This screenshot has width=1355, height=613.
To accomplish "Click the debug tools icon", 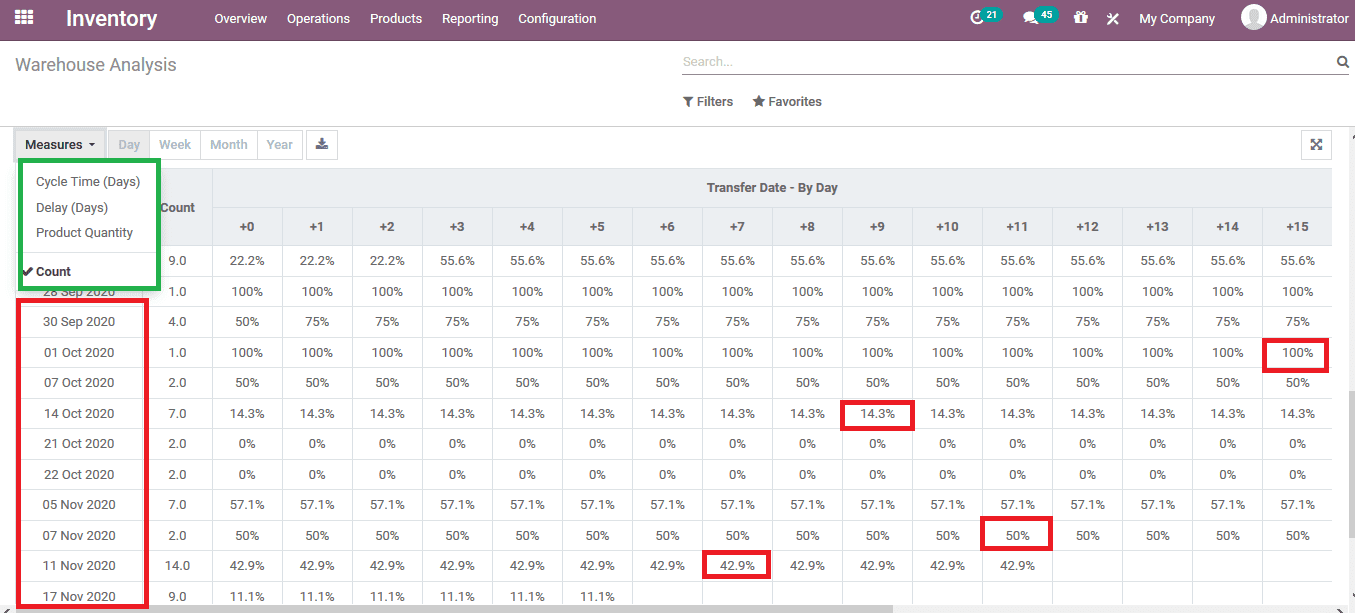I will click(x=1112, y=18).
